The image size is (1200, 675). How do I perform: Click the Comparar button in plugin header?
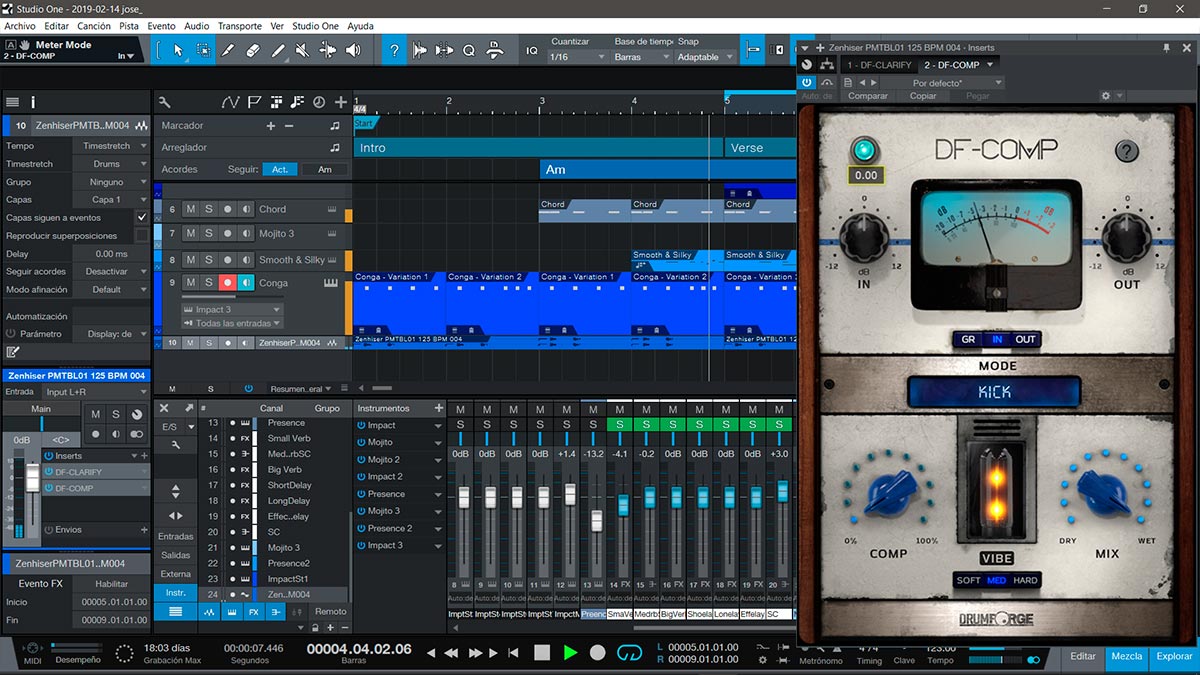tap(867, 96)
